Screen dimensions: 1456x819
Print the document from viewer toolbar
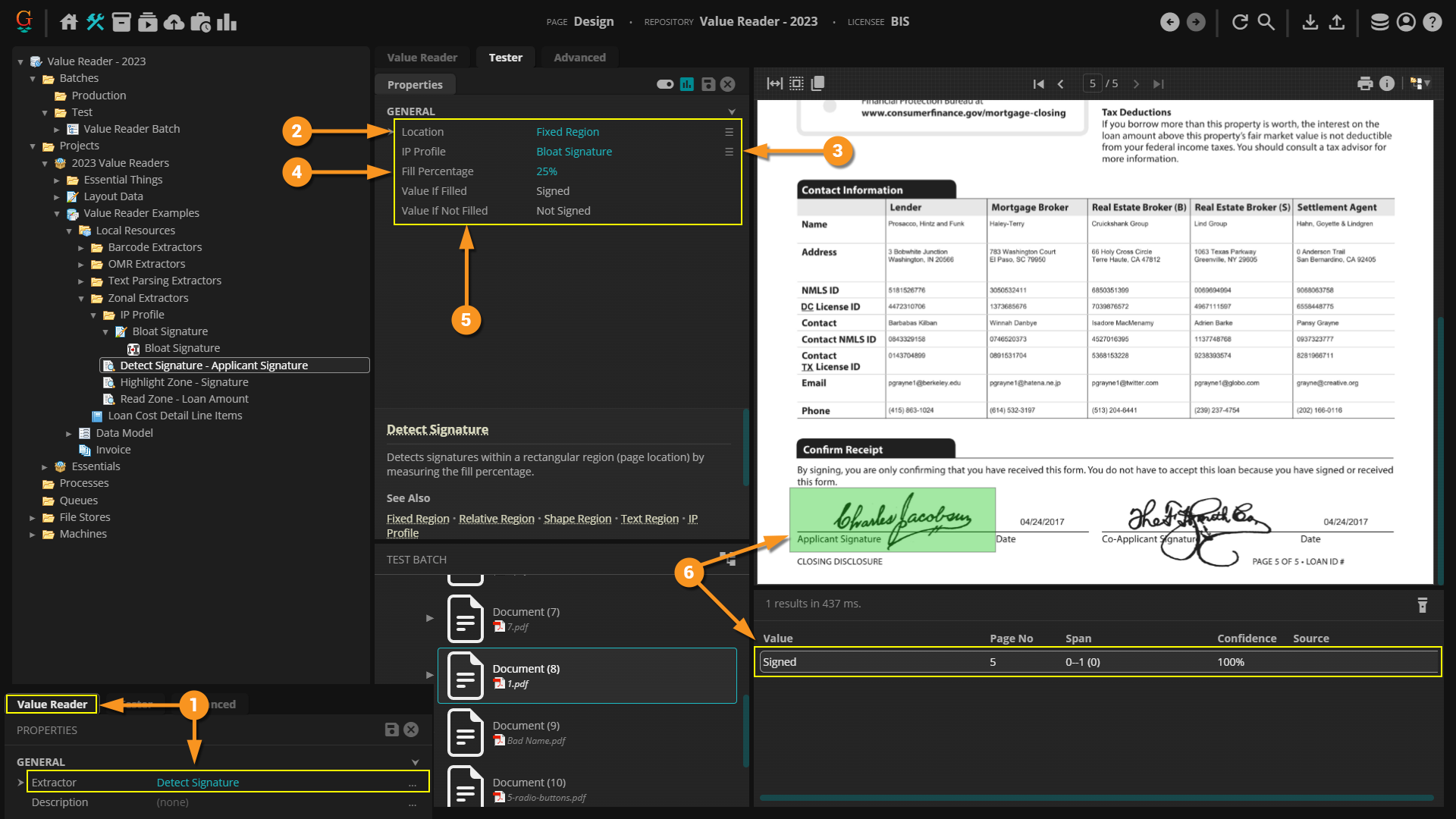1365,83
